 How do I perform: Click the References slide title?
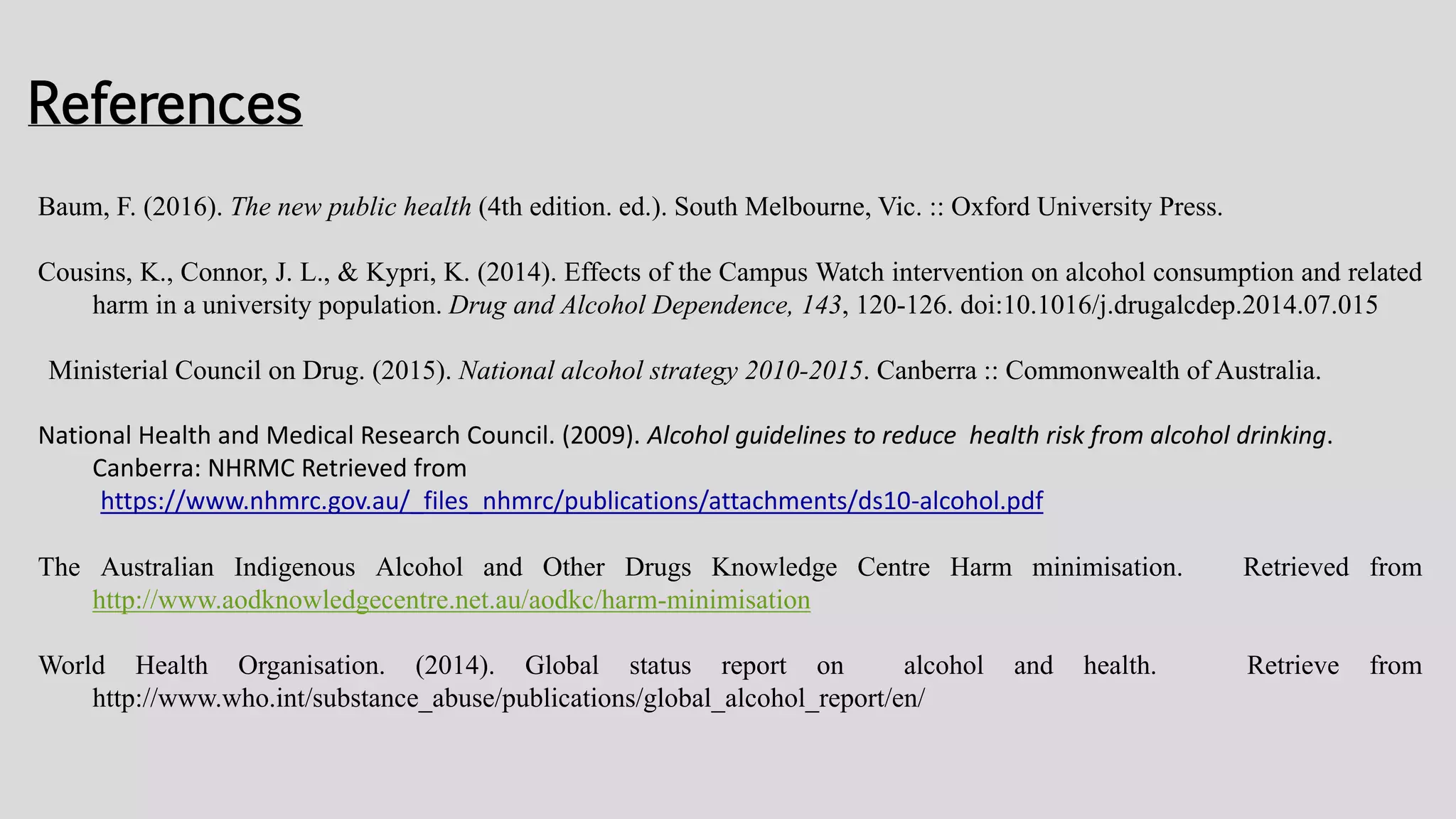(165, 104)
